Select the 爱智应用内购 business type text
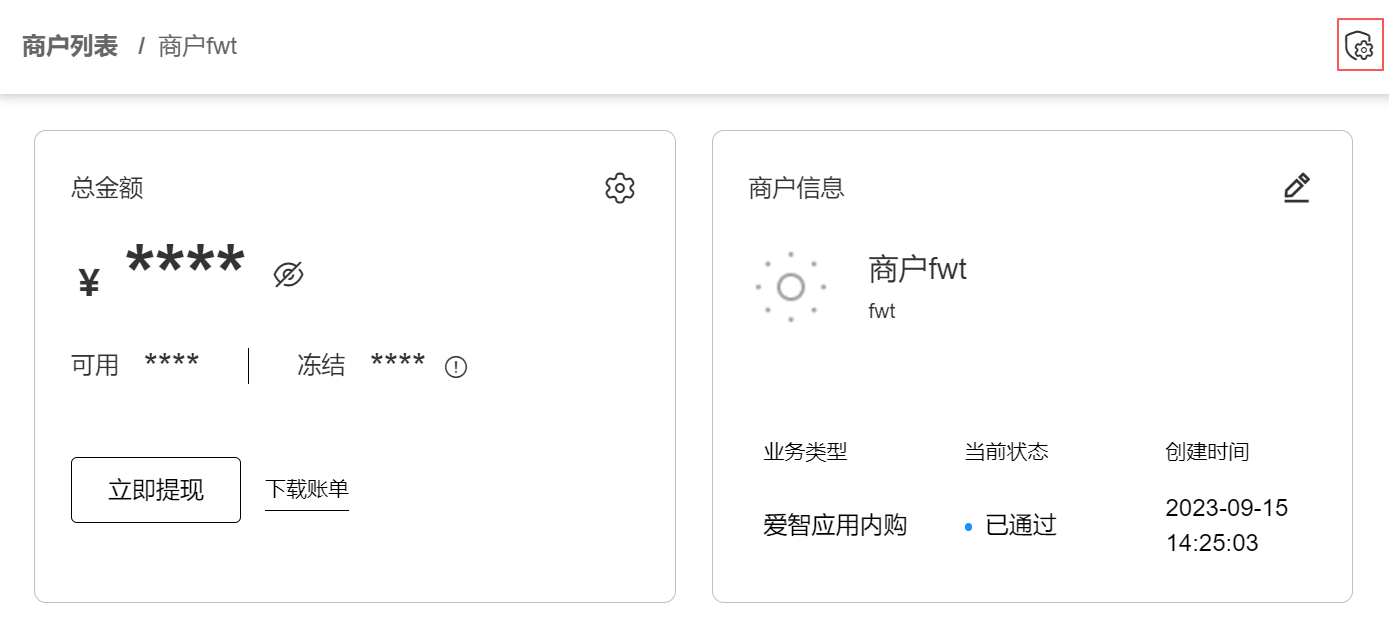 coord(832,525)
